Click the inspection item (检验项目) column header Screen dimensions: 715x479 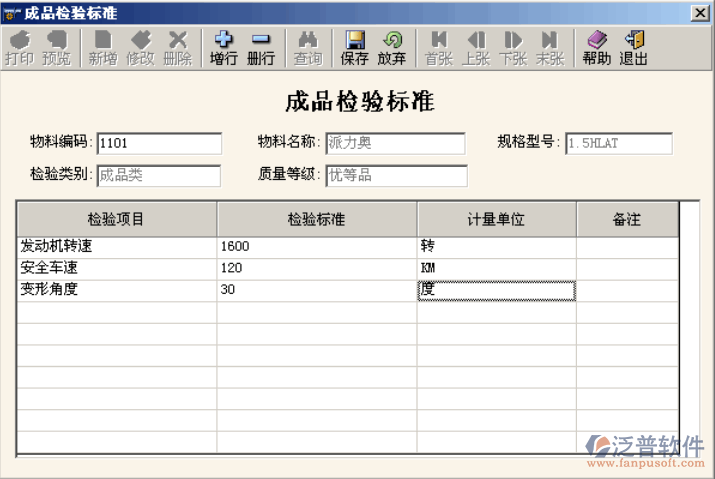(117, 219)
